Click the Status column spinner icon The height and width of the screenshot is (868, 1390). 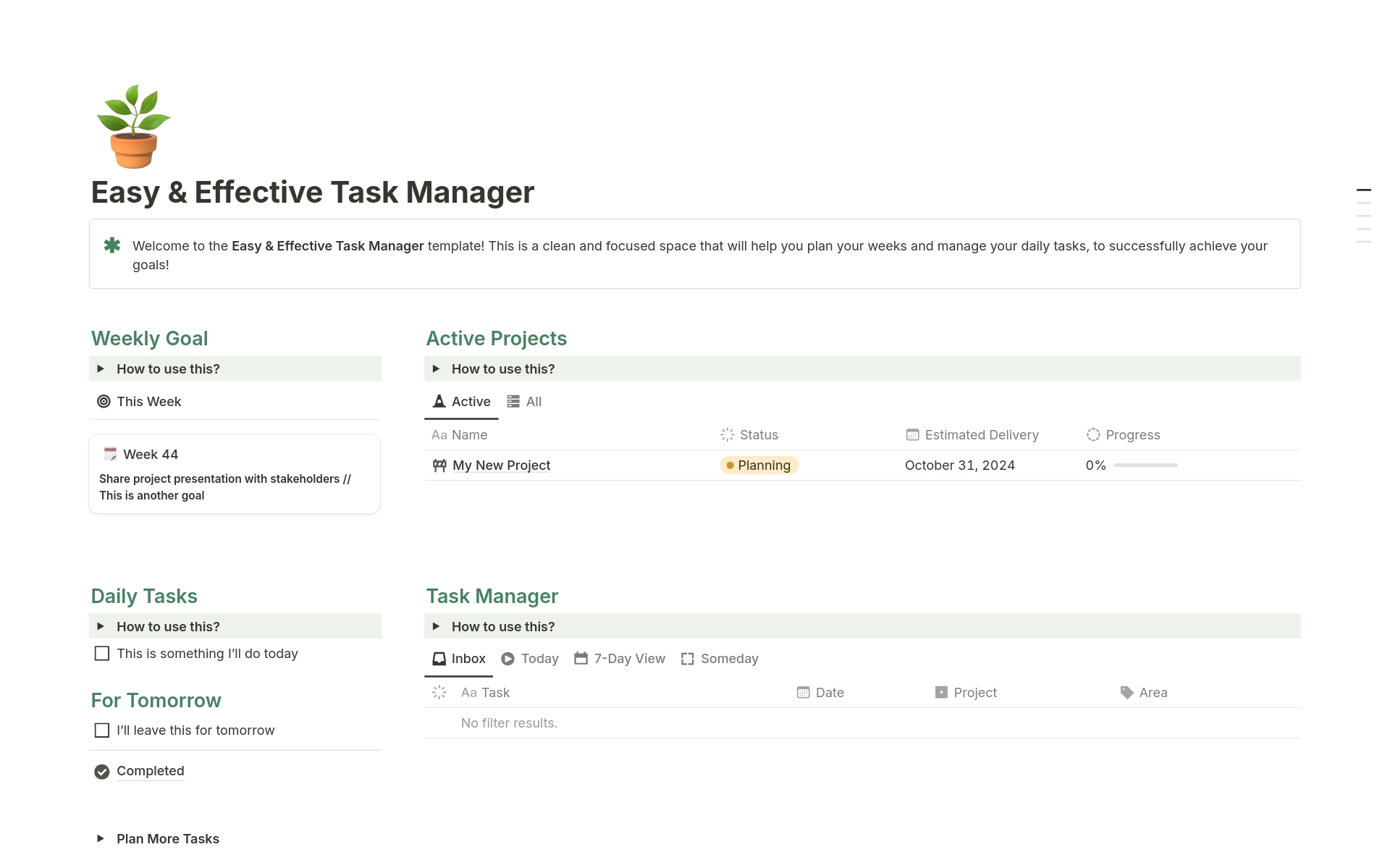tap(727, 434)
